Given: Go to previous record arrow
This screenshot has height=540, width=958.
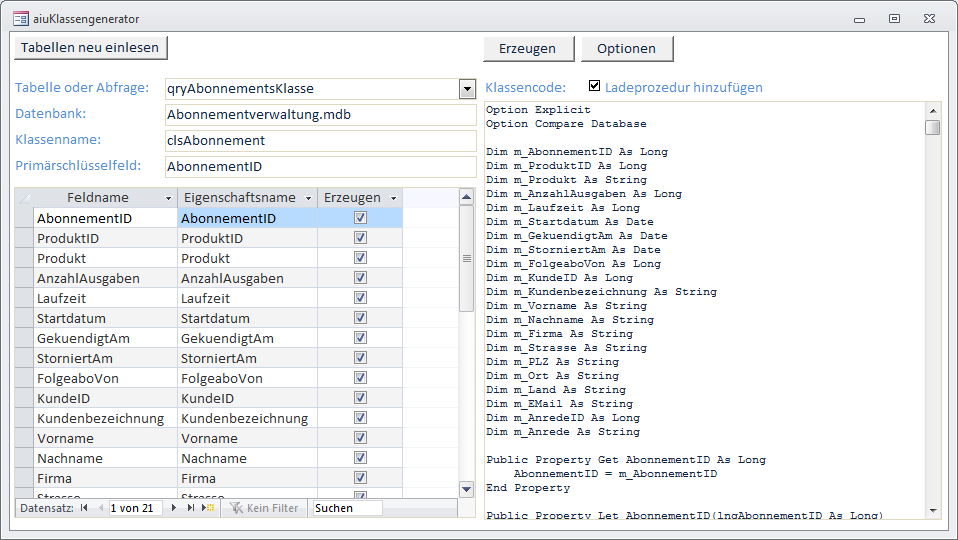Looking at the screenshot, I should point(100,508).
